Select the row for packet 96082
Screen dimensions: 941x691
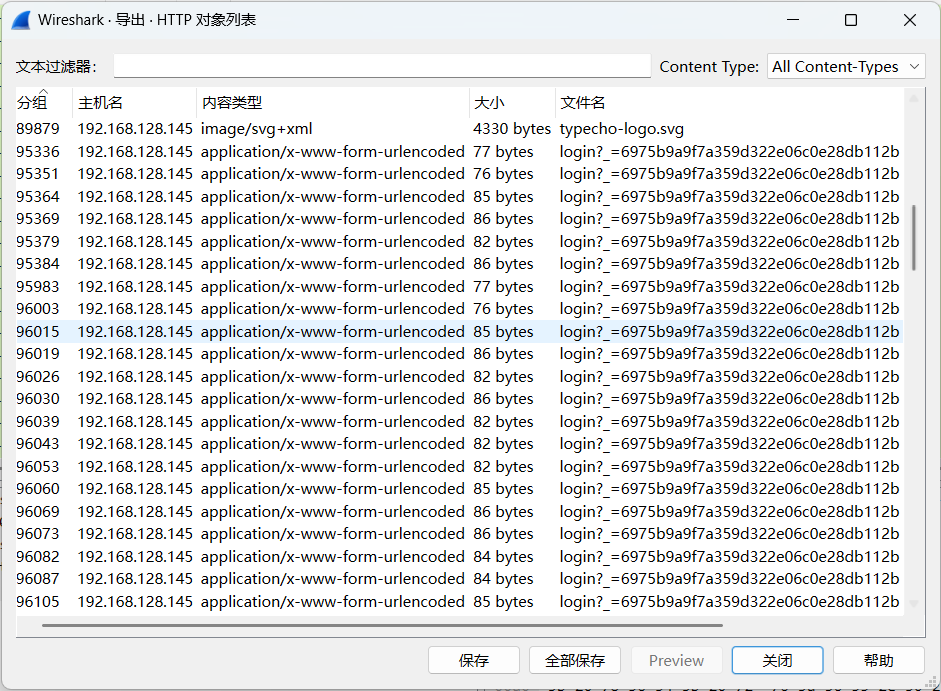[459, 557]
